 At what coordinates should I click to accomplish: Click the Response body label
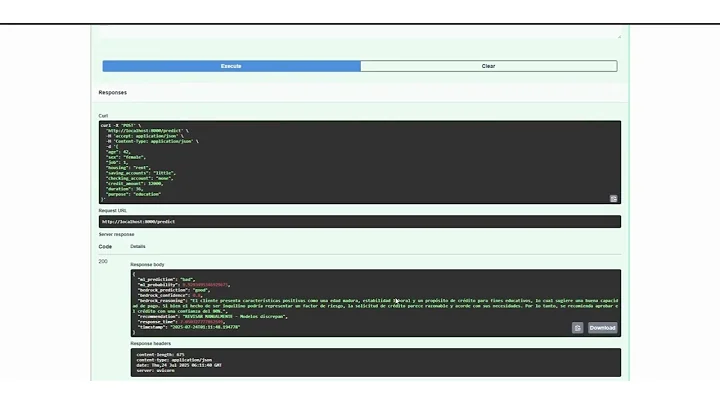pos(147,264)
